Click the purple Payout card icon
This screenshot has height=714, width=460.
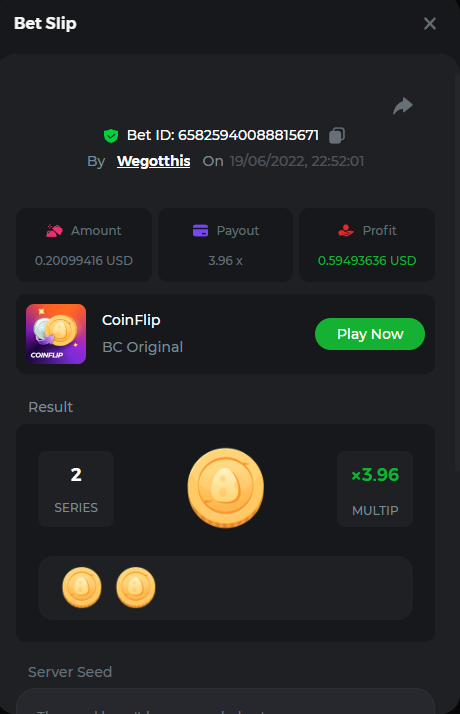point(200,230)
